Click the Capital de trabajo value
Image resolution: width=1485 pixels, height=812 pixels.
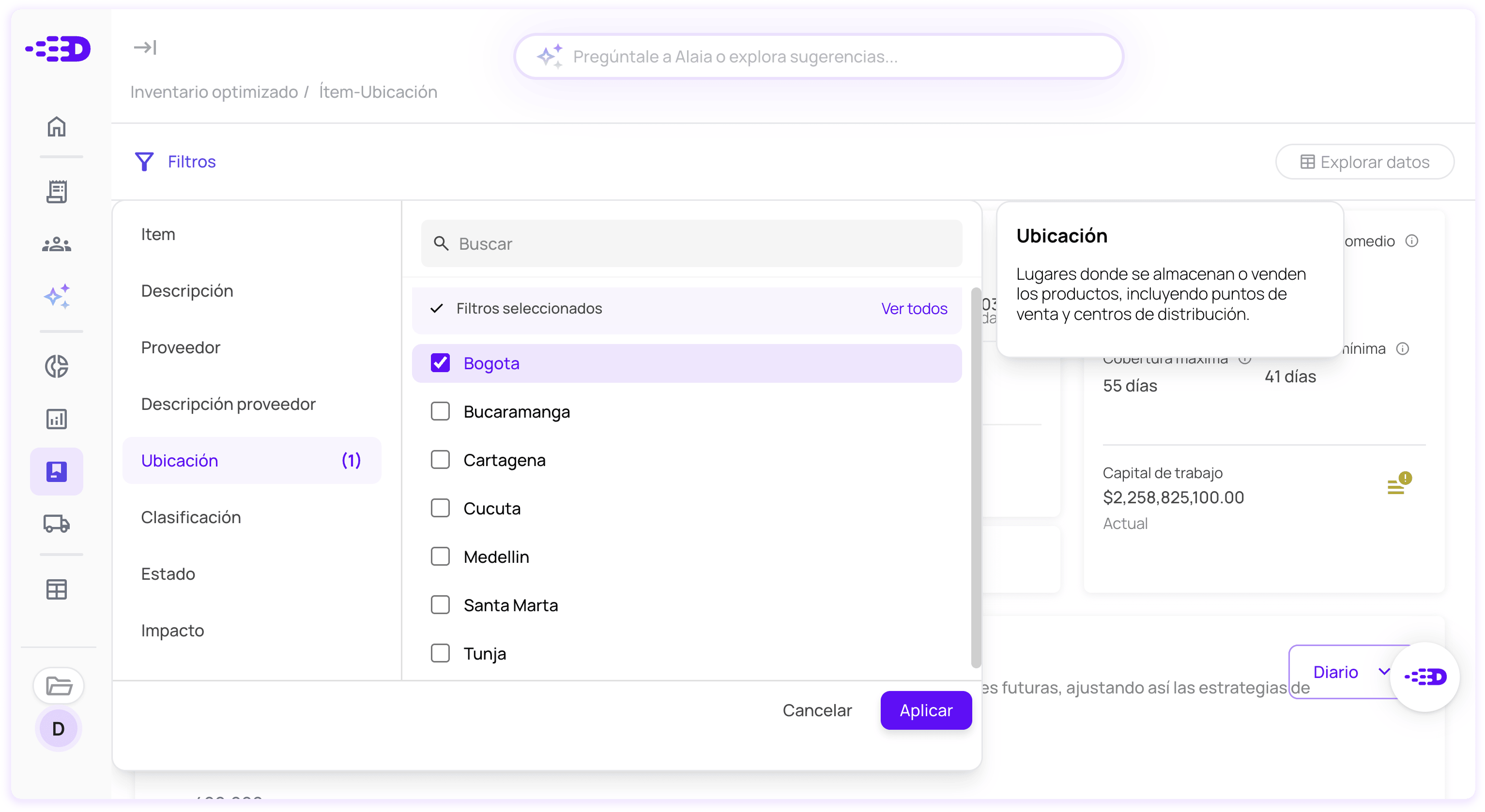(x=1173, y=498)
